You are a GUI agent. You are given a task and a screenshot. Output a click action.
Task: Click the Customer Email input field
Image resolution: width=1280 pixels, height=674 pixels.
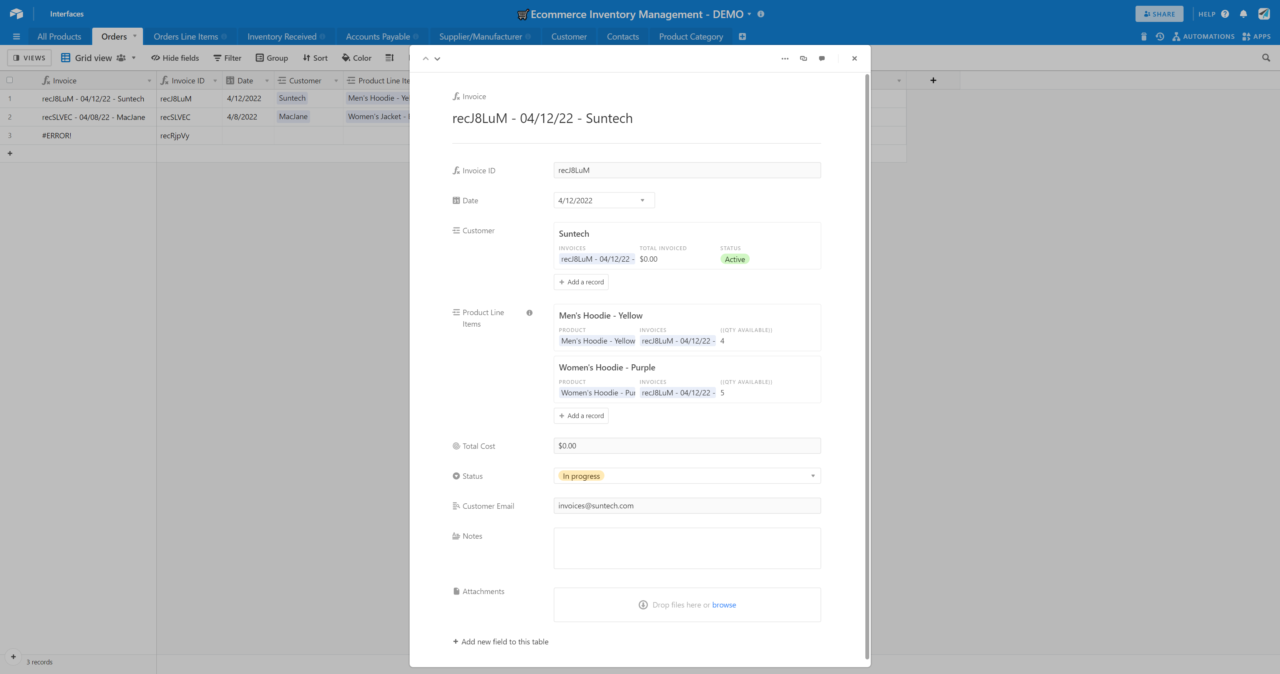coord(687,506)
